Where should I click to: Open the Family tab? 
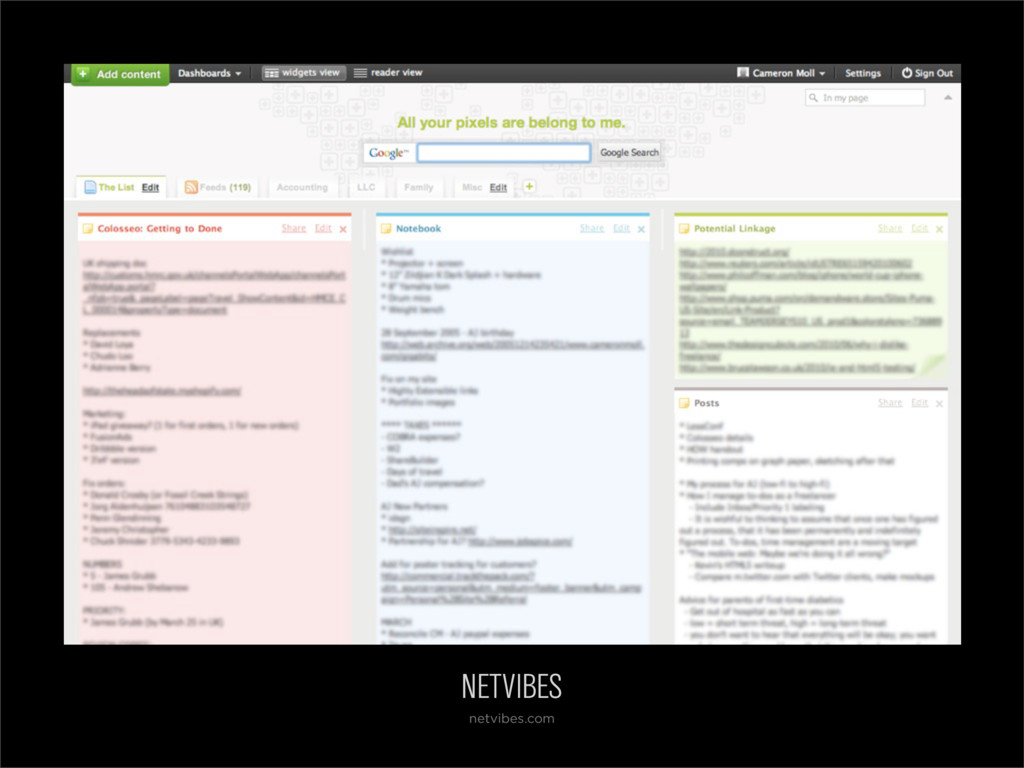[419, 187]
